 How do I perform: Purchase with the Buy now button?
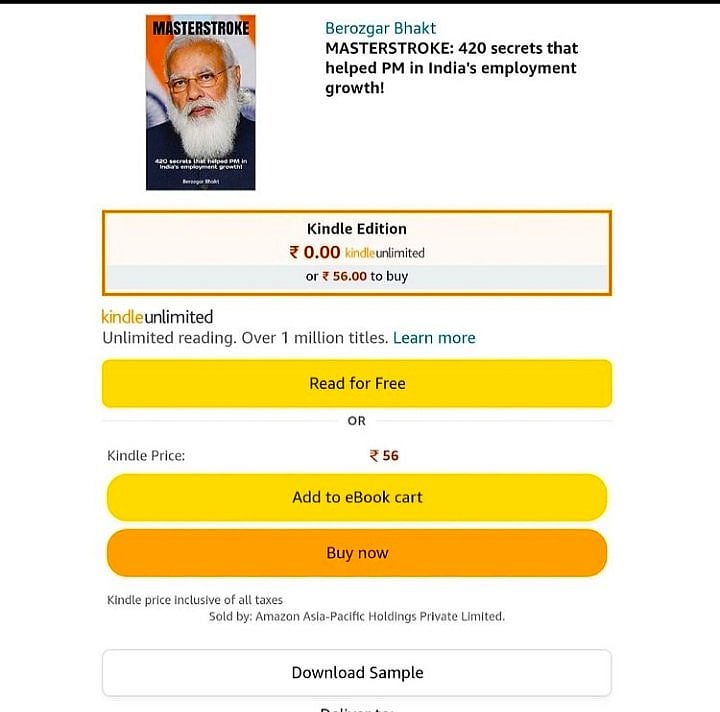coord(357,553)
